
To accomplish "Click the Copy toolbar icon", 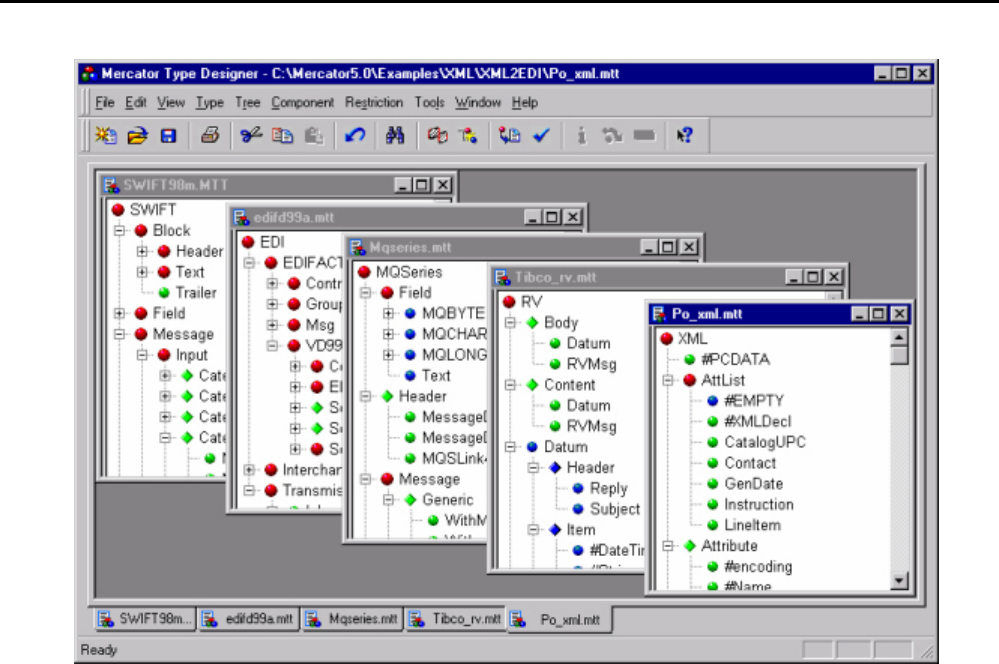I will [282, 136].
